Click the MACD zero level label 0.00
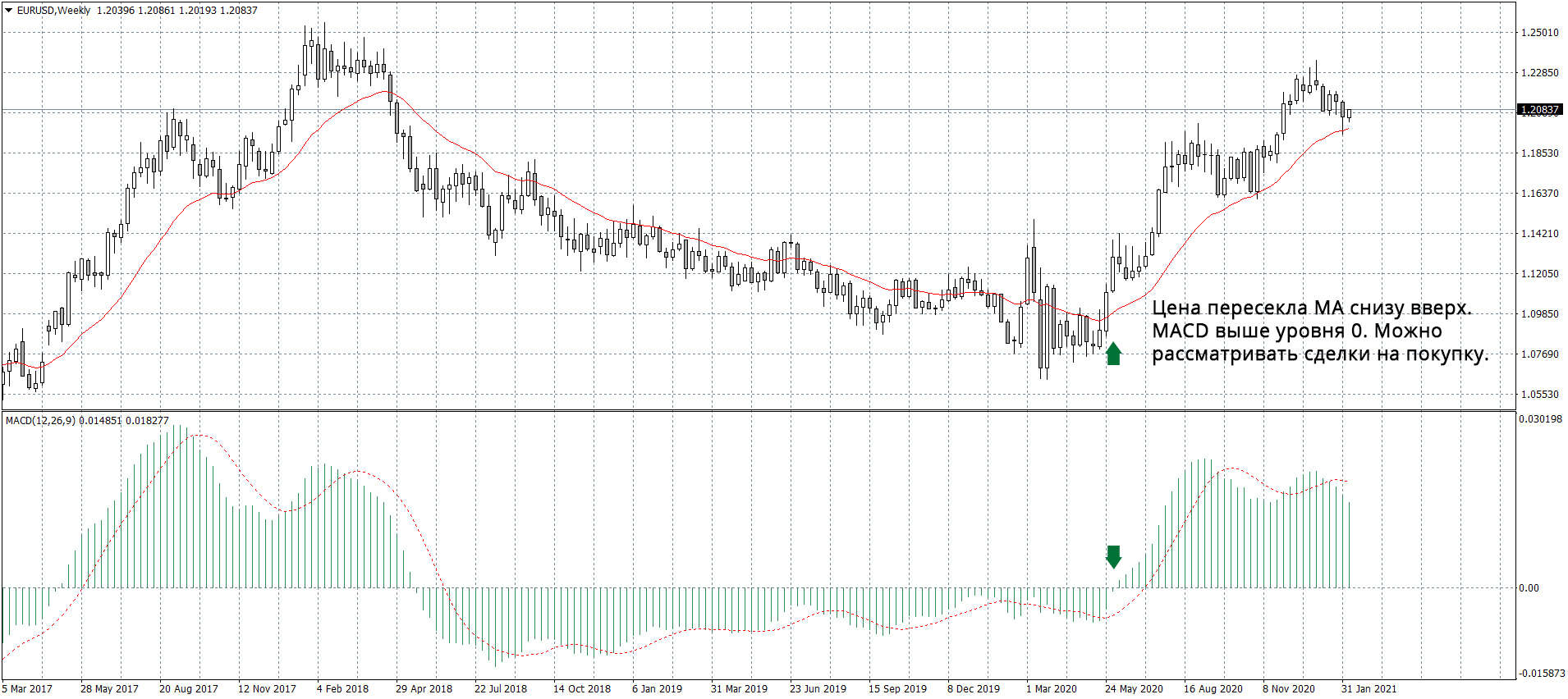1568x699 pixels. [x=1529, y=588]
